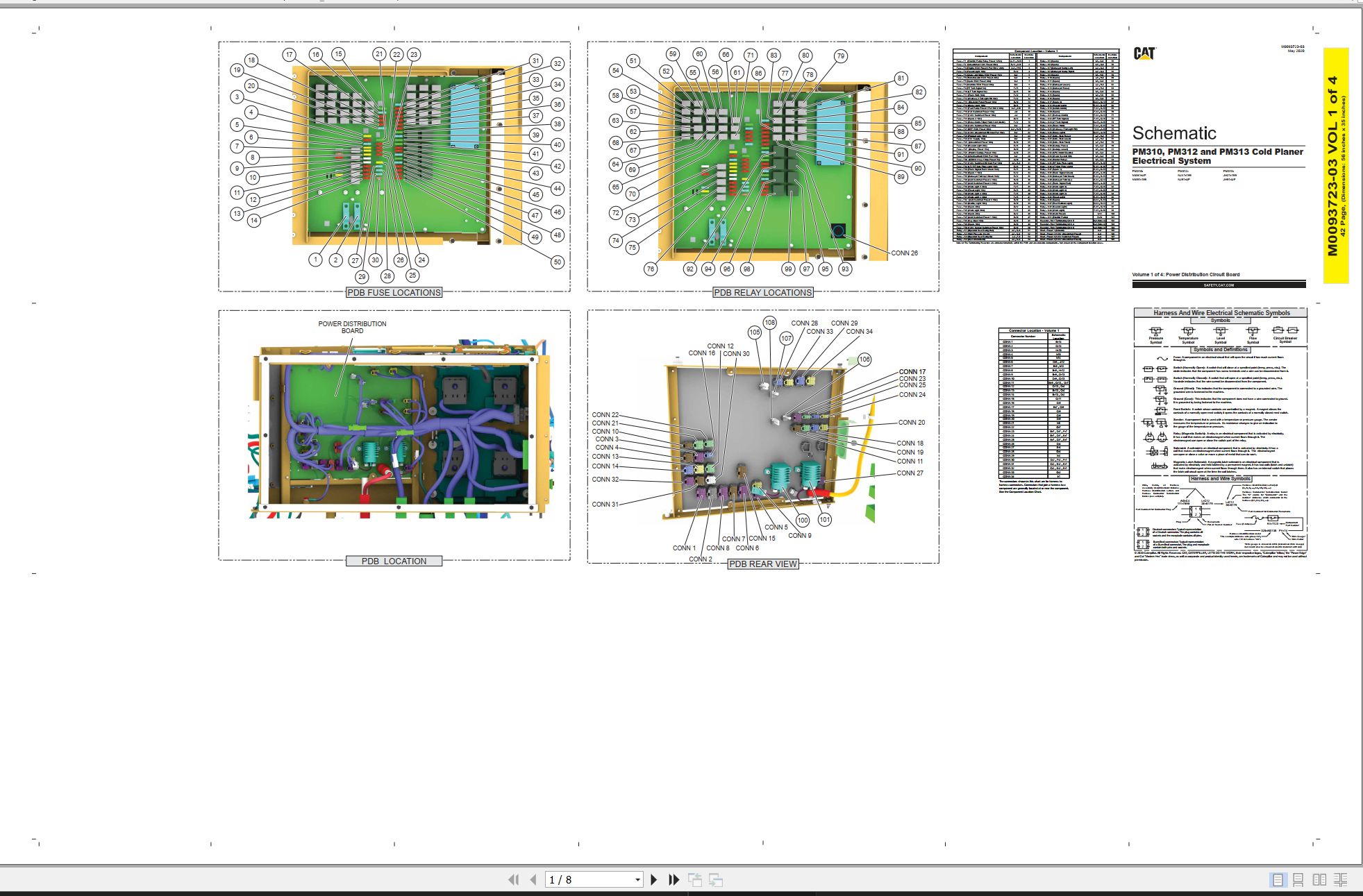The image size is (1363, 896).
Task: Click the CONN 2 label in rear view
Action: coord(700,559)
